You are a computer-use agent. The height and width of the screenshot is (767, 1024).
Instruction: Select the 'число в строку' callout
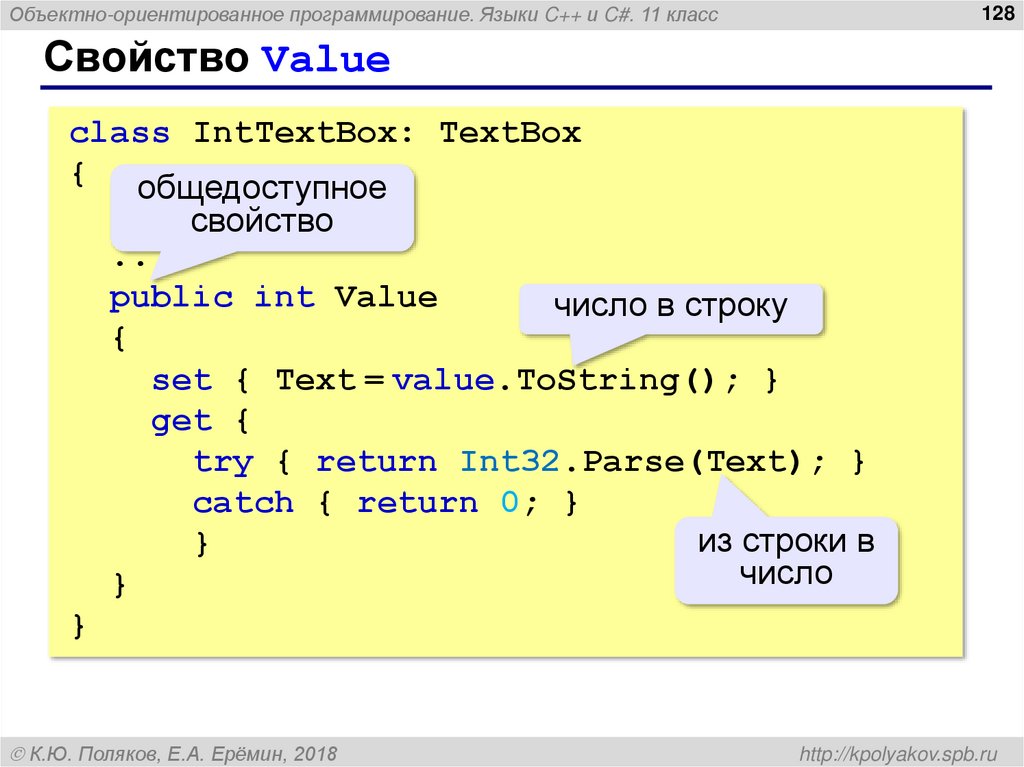671,308
